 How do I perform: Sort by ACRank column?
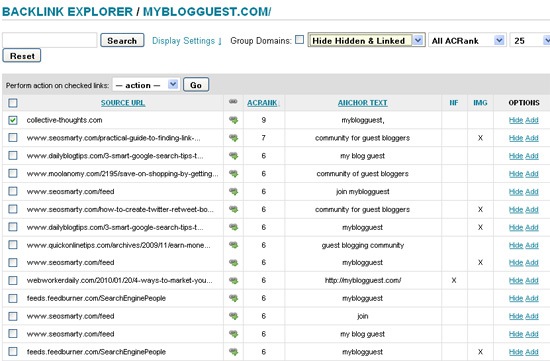263,103
